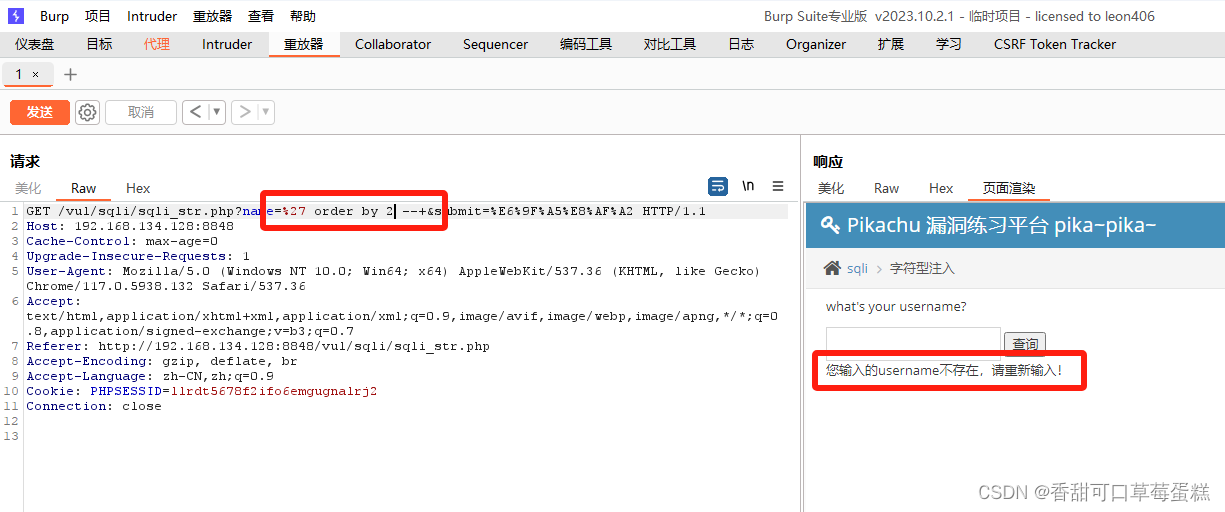Switch to the 日志 tab
The height and width of the screenshot is (512, 1225).
pyautogui.click(x=741, y=44)
